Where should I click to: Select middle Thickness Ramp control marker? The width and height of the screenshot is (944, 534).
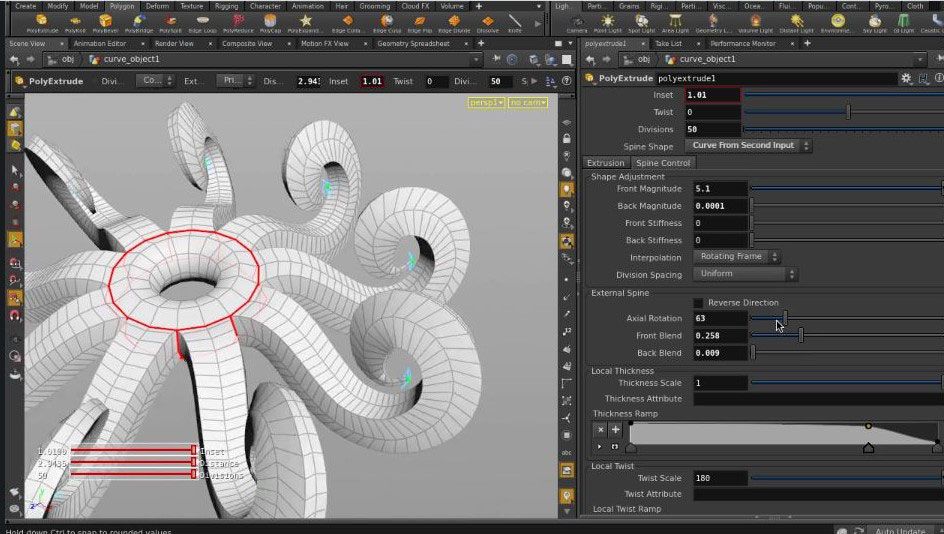pyautogui.click(x=868, y=448)
